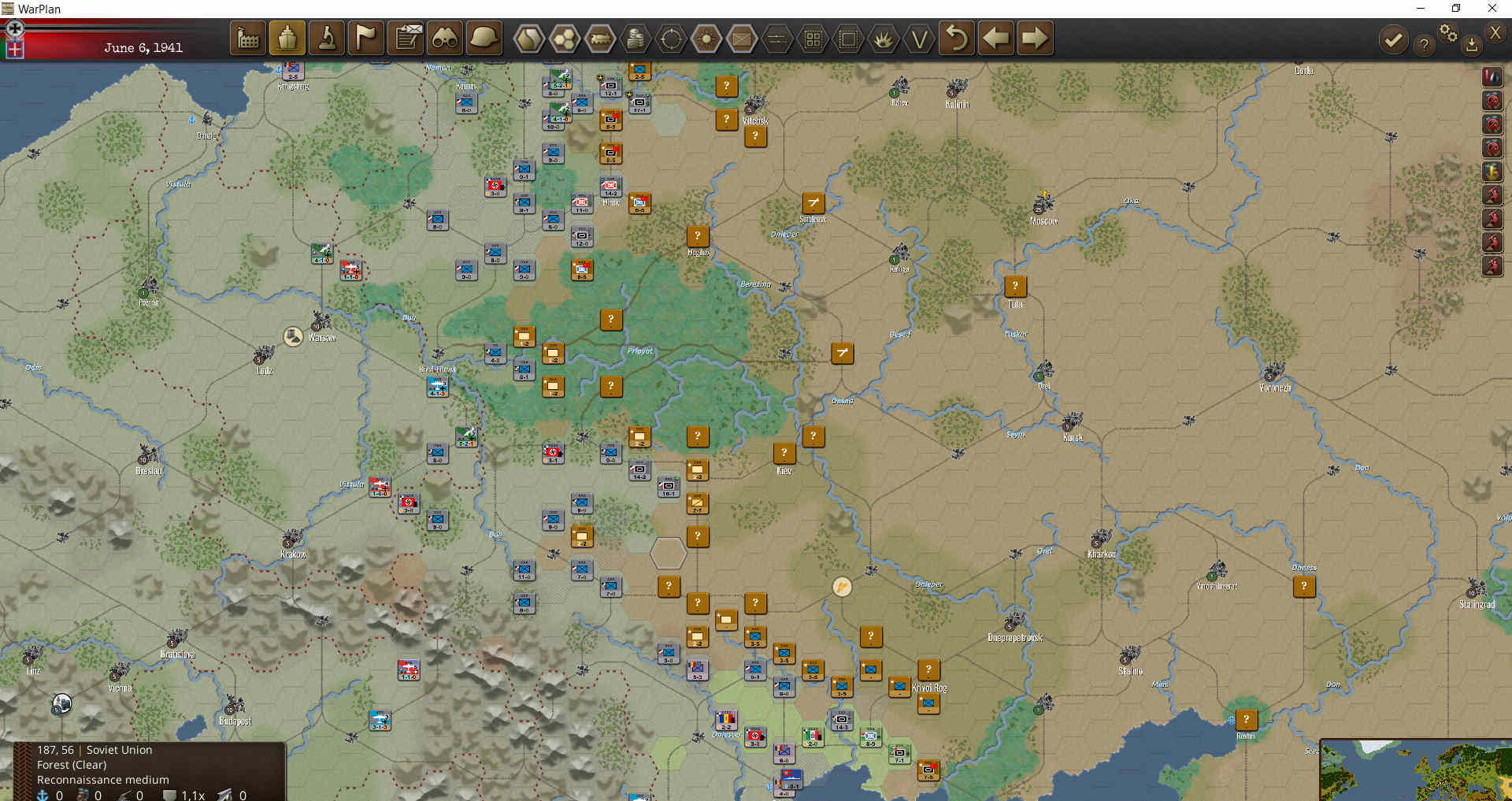Select the unknown unit above Mogilev
The height and width of the screenshot is (801, 1512).
tap(697, 235)
